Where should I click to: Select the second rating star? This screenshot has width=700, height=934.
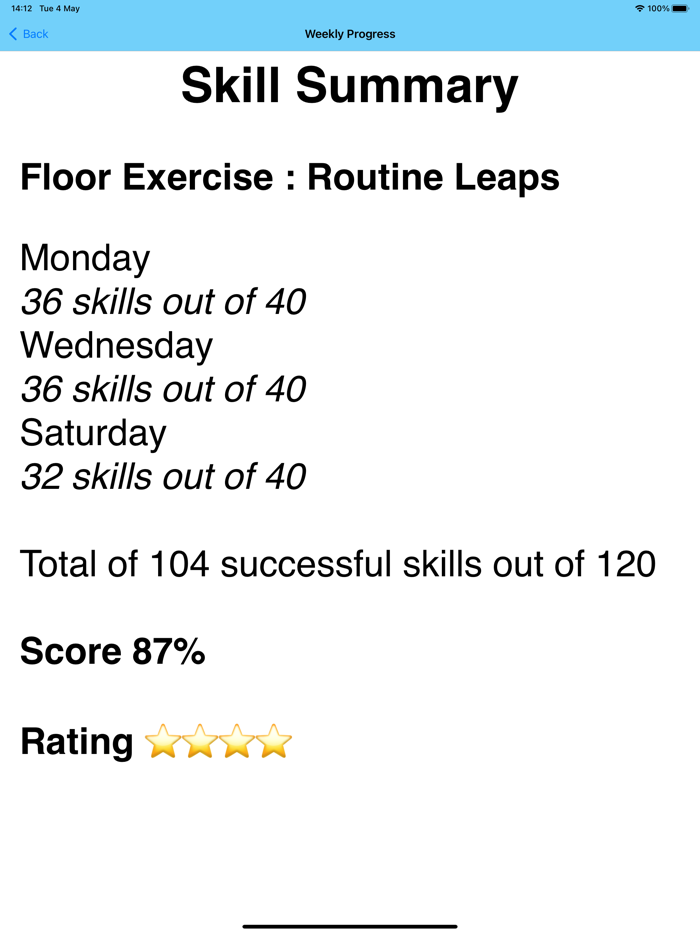200,742
